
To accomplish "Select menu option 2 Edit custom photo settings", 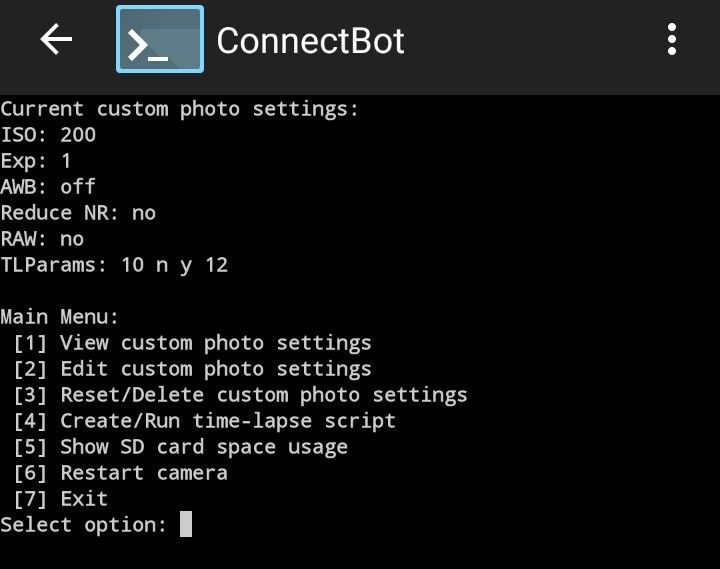I will point(193,369).
